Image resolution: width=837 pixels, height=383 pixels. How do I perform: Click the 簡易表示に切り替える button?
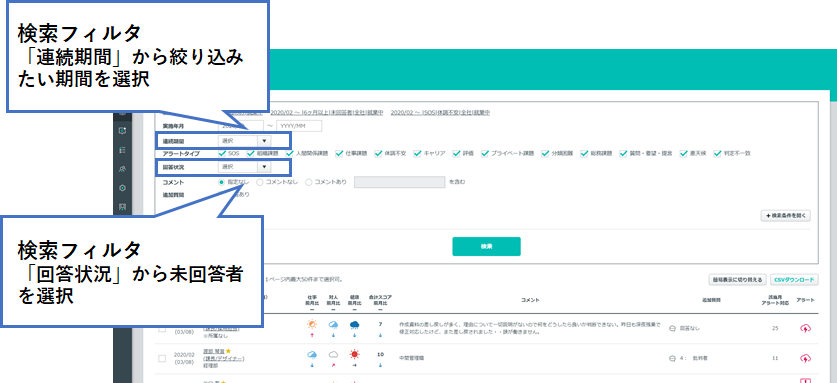pos(738,279)
